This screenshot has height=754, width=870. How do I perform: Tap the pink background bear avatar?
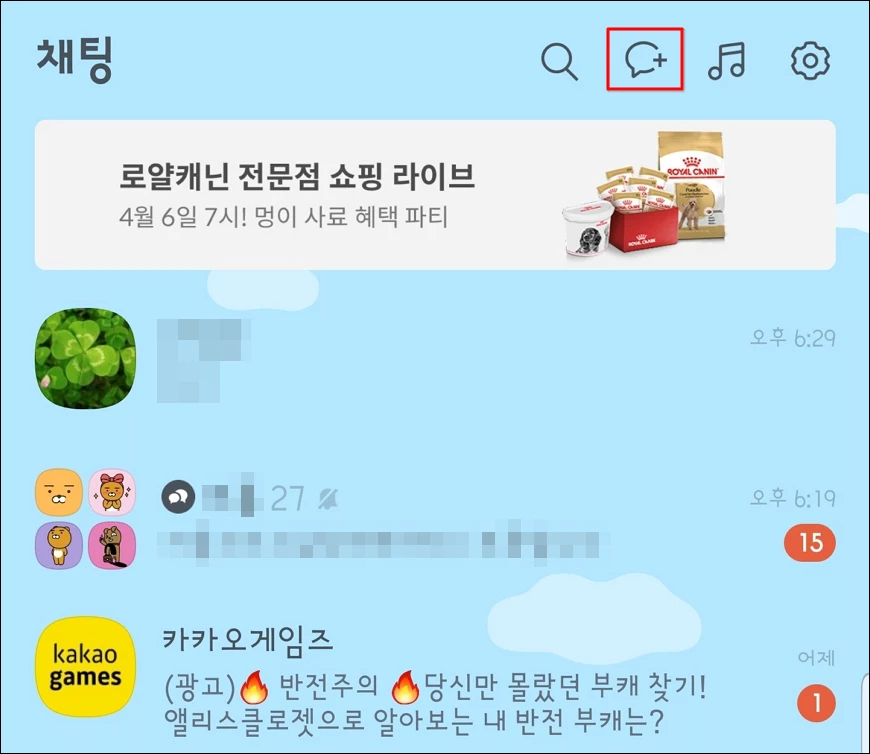click(112, 545)
